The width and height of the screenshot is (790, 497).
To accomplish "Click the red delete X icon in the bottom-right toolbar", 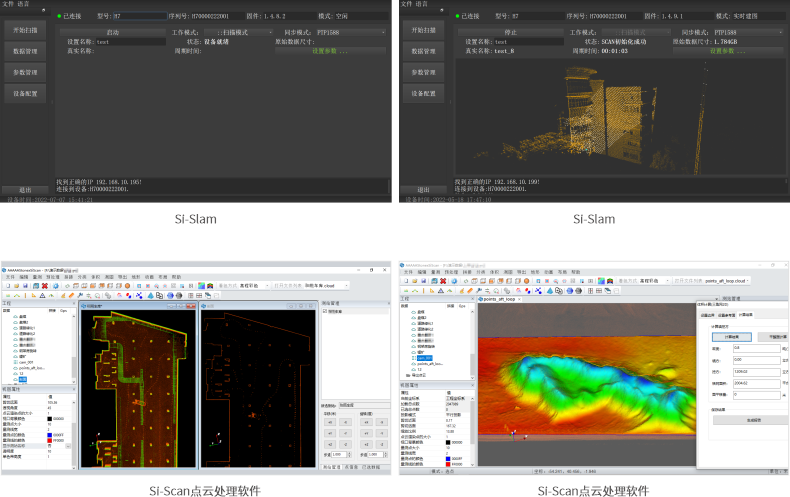I will pos(442,281).
